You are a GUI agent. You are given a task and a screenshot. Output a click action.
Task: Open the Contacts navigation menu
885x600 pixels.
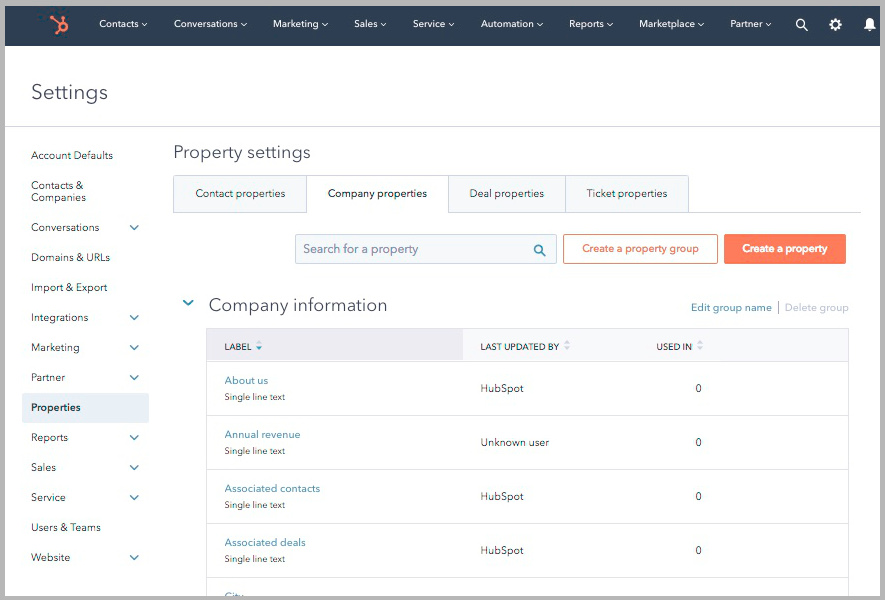click(x=123, y=24)
